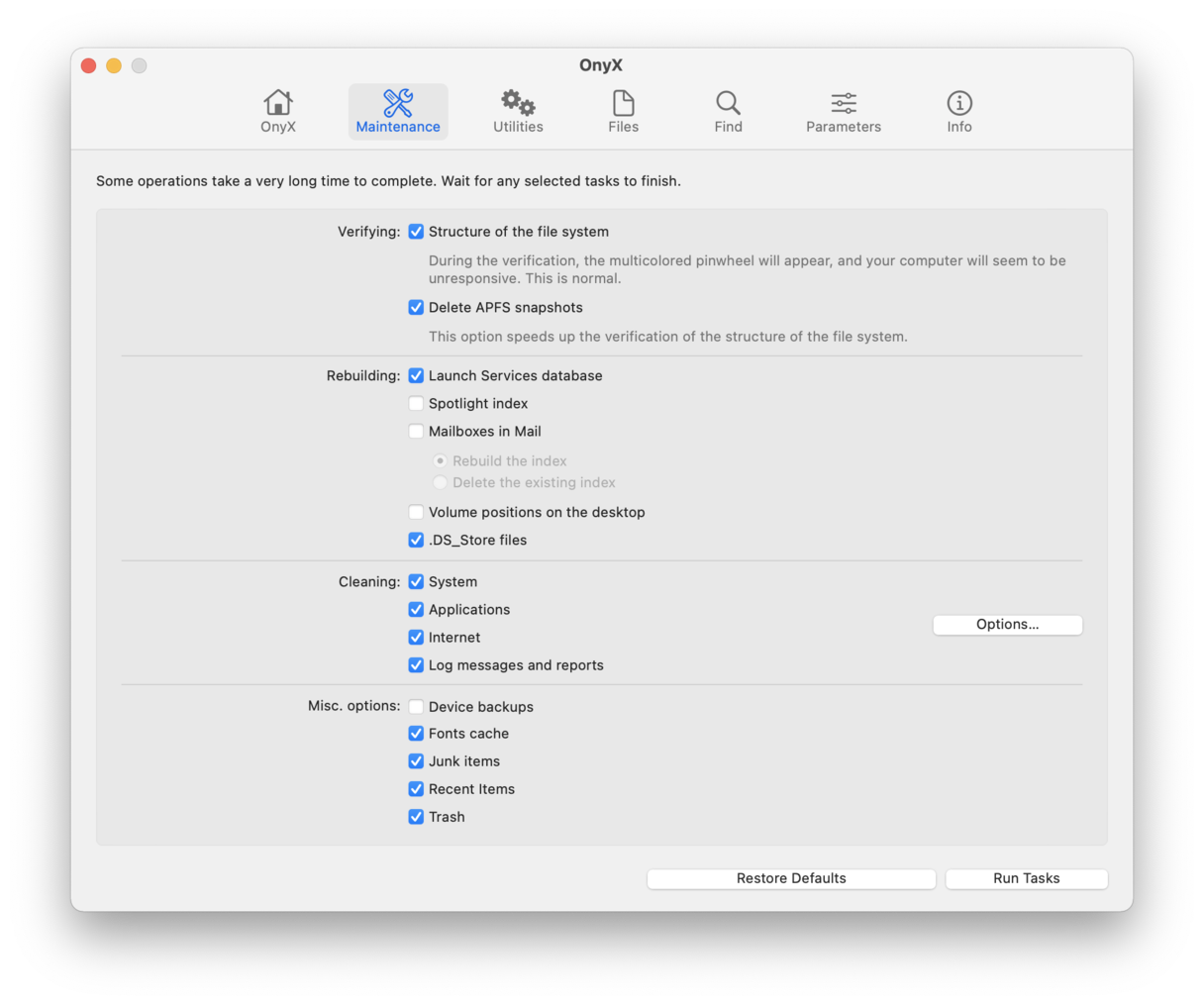1204x1005 pixels.
Task: Uncheck System cleaning checkbox
Action: [x=416, y=582]
